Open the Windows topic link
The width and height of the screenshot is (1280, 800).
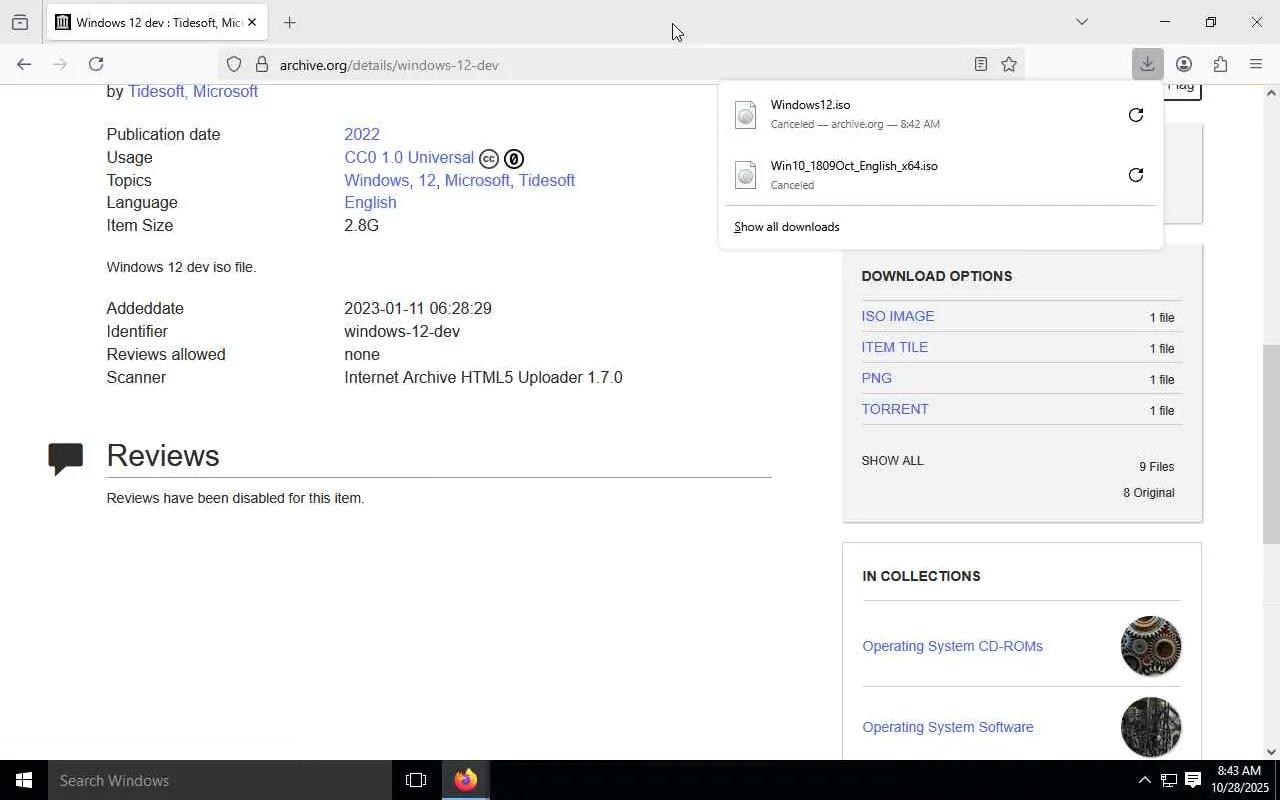376,180
